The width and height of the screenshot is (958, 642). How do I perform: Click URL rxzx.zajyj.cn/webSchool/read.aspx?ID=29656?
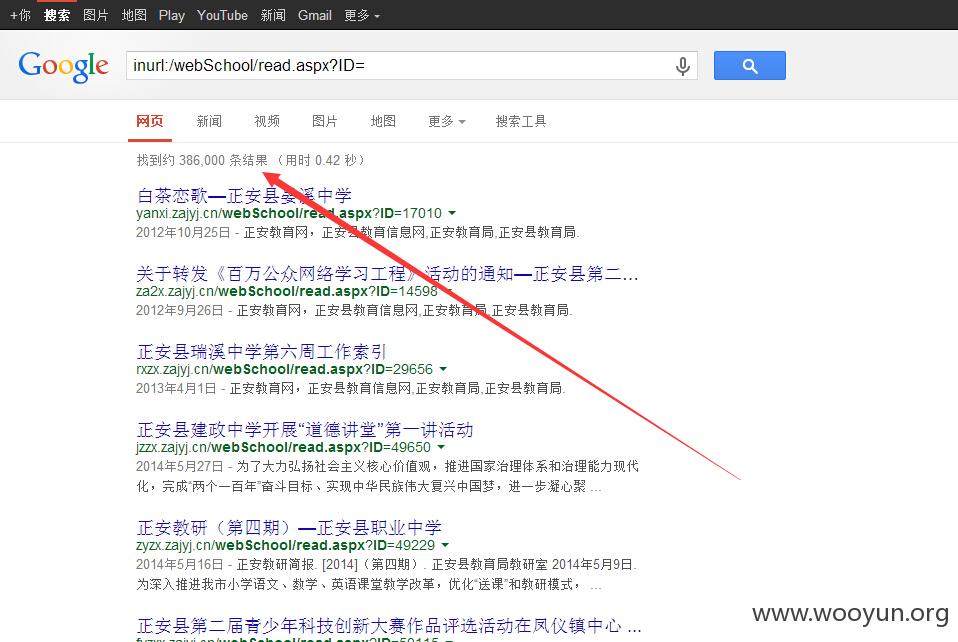(284, 369)
